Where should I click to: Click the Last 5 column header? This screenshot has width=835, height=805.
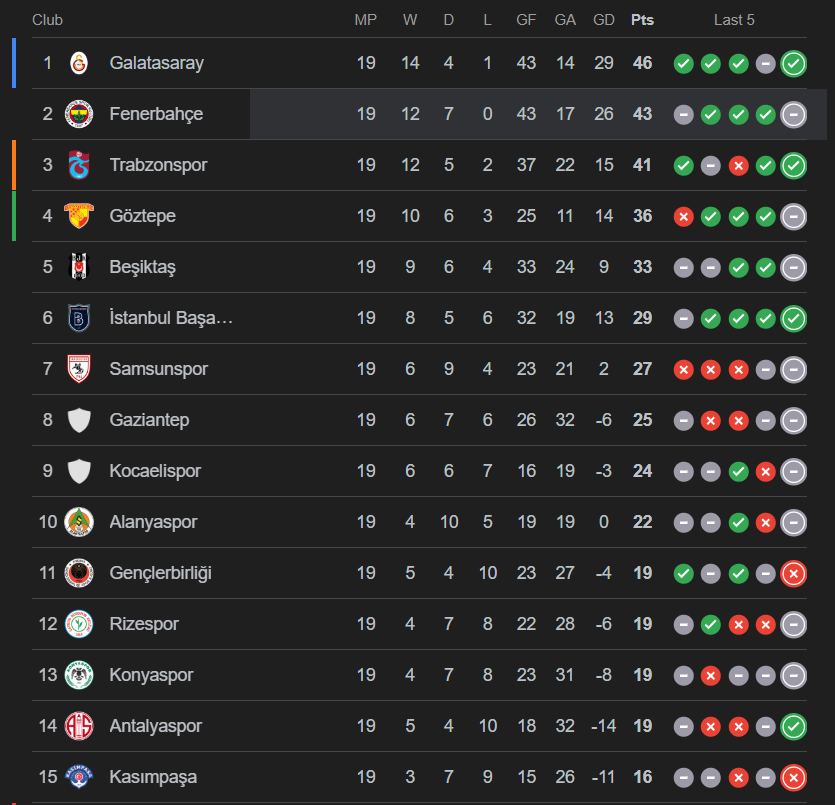[734, 20]
